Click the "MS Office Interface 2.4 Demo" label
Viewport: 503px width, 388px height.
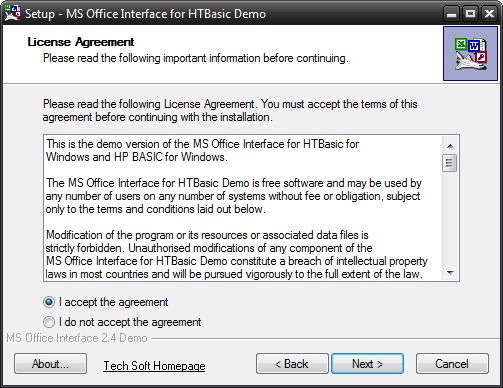coord(77,338)
